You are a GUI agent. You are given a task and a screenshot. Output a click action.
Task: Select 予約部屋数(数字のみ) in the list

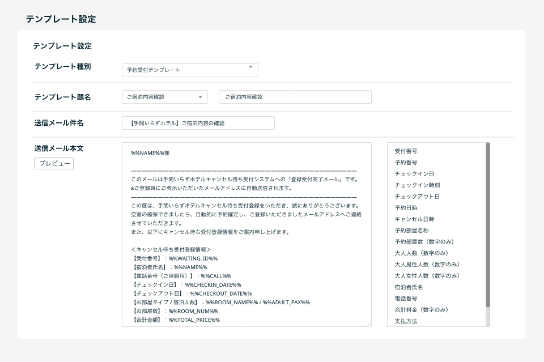424,242
